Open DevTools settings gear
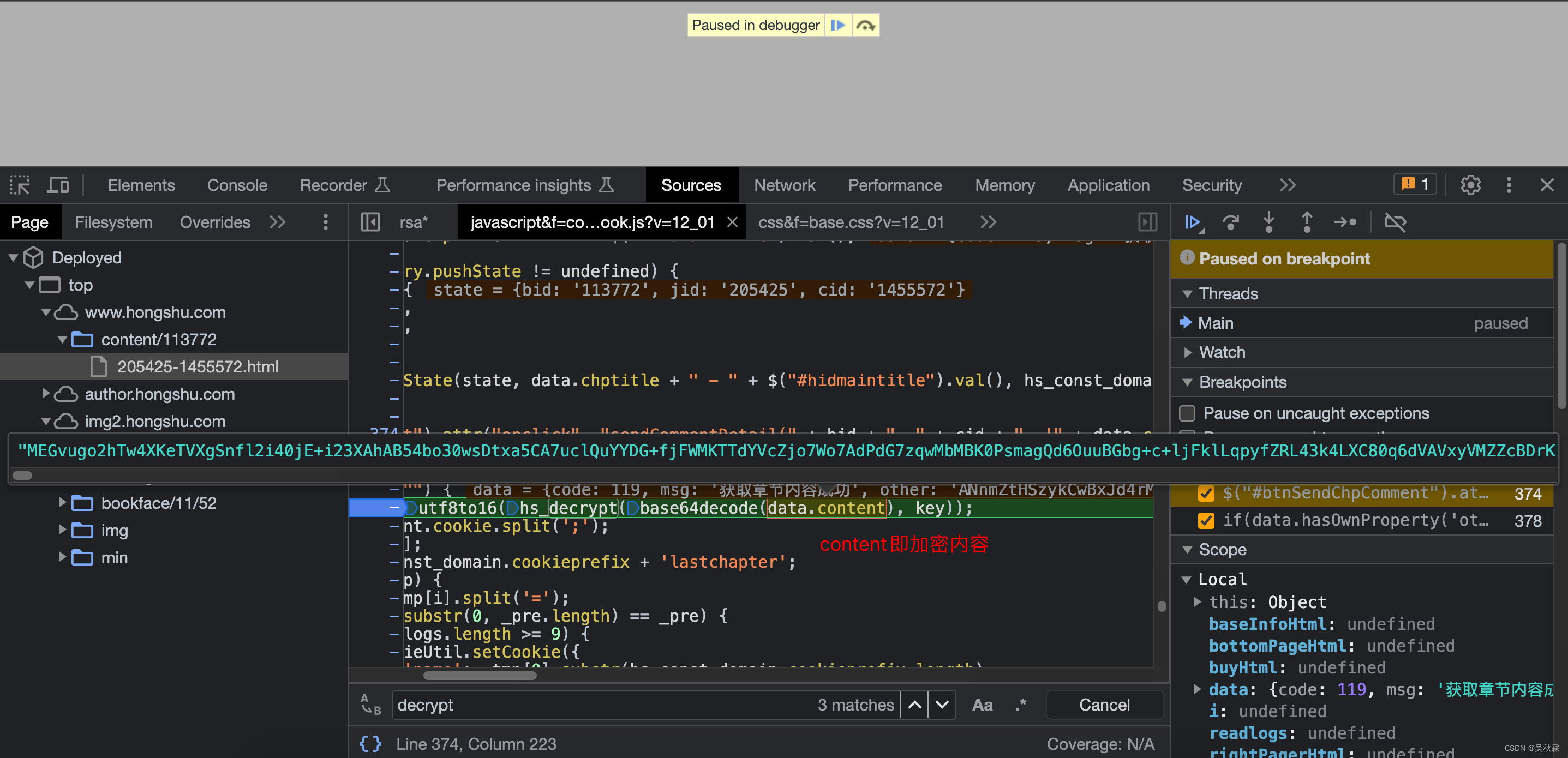This screenshot has width=1568, height=758. click(1470, 185)
